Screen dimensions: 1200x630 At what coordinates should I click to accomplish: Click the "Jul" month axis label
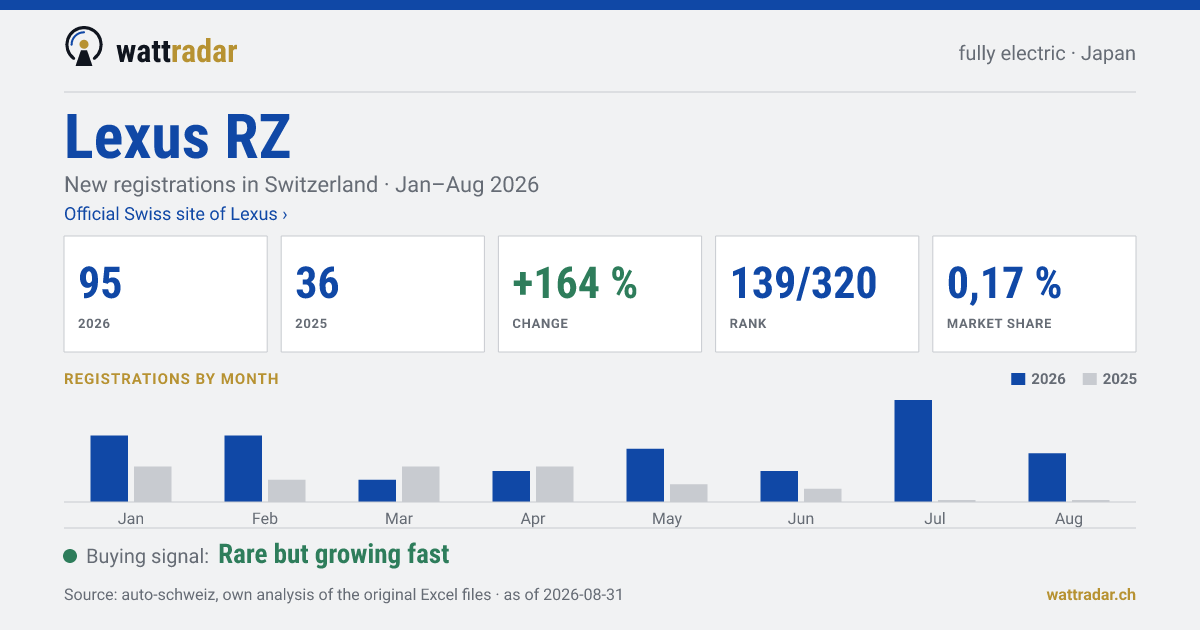(935, 519)
